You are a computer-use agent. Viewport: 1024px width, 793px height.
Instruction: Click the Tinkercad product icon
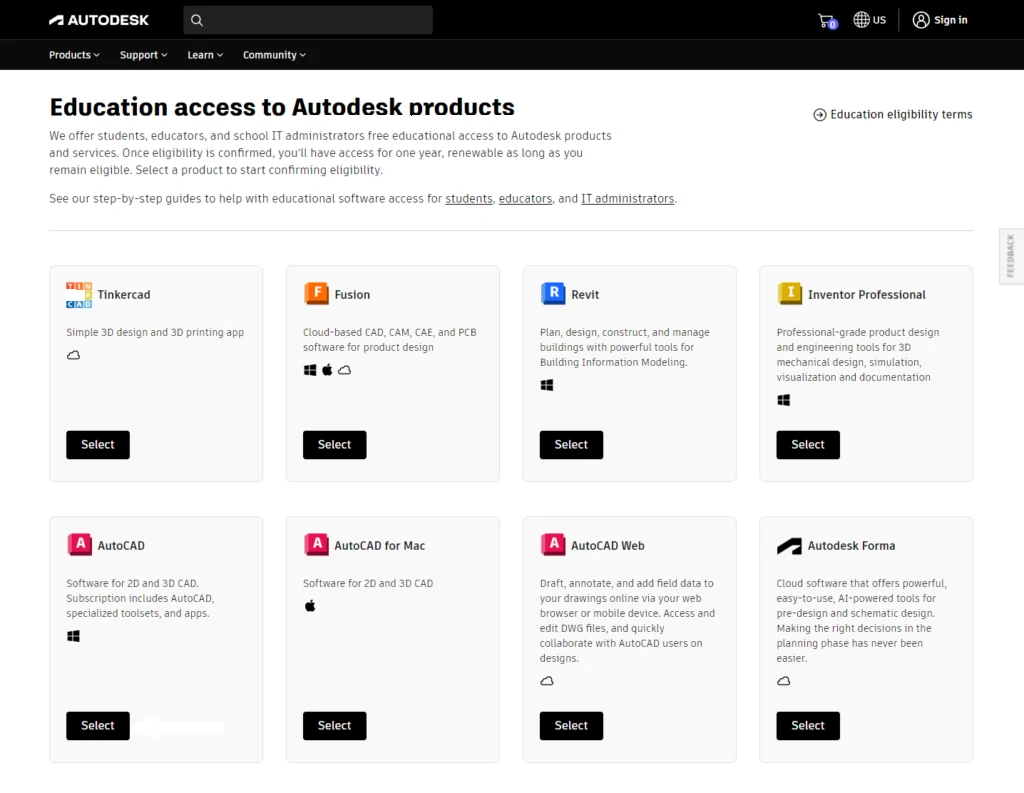(x=79, y=295)
